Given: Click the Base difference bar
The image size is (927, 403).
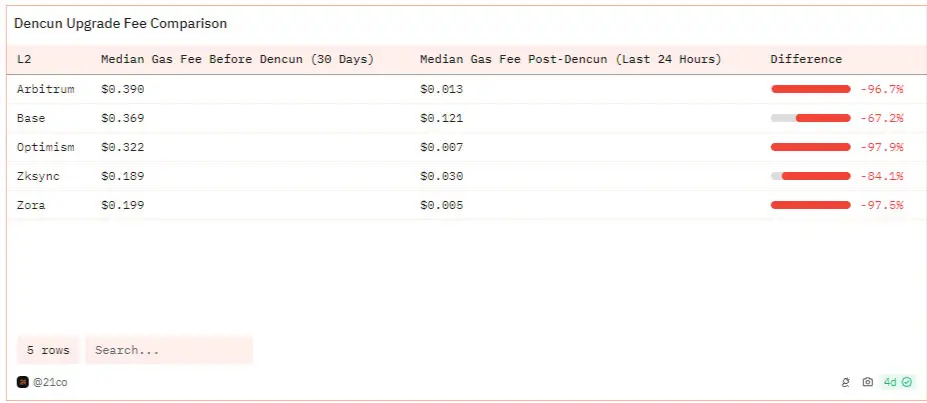Looking at the screenshot, I should [811, 118].
